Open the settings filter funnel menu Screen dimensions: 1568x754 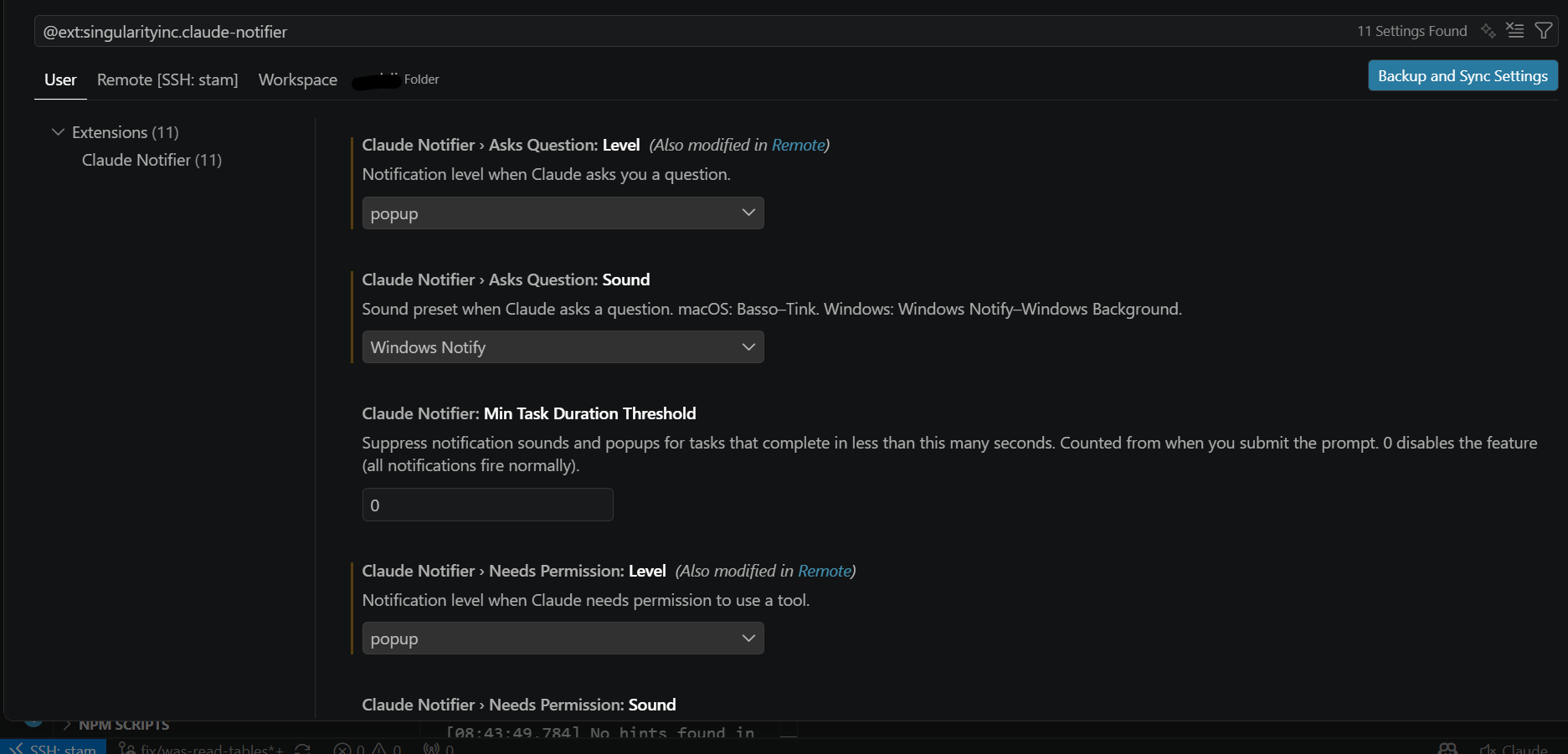click(x=1544, y=31)
